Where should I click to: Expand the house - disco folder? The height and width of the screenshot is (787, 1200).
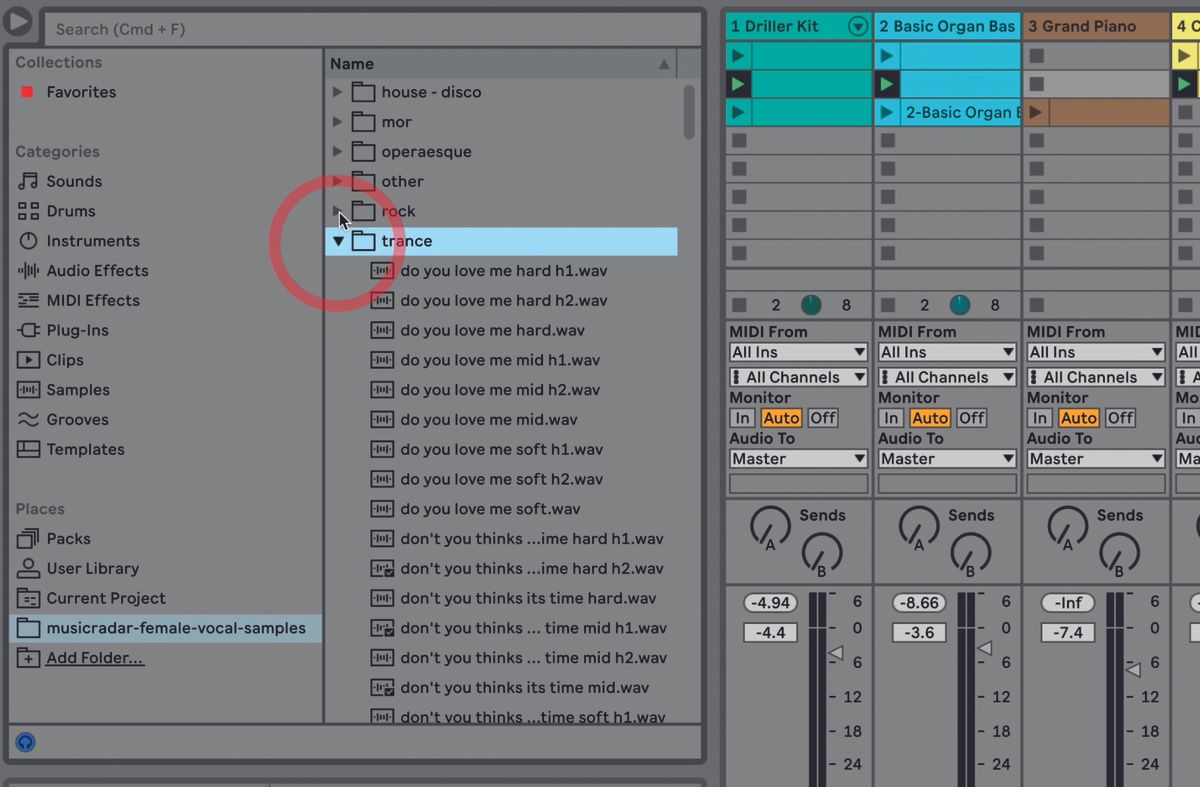click(x=337, y=92)
